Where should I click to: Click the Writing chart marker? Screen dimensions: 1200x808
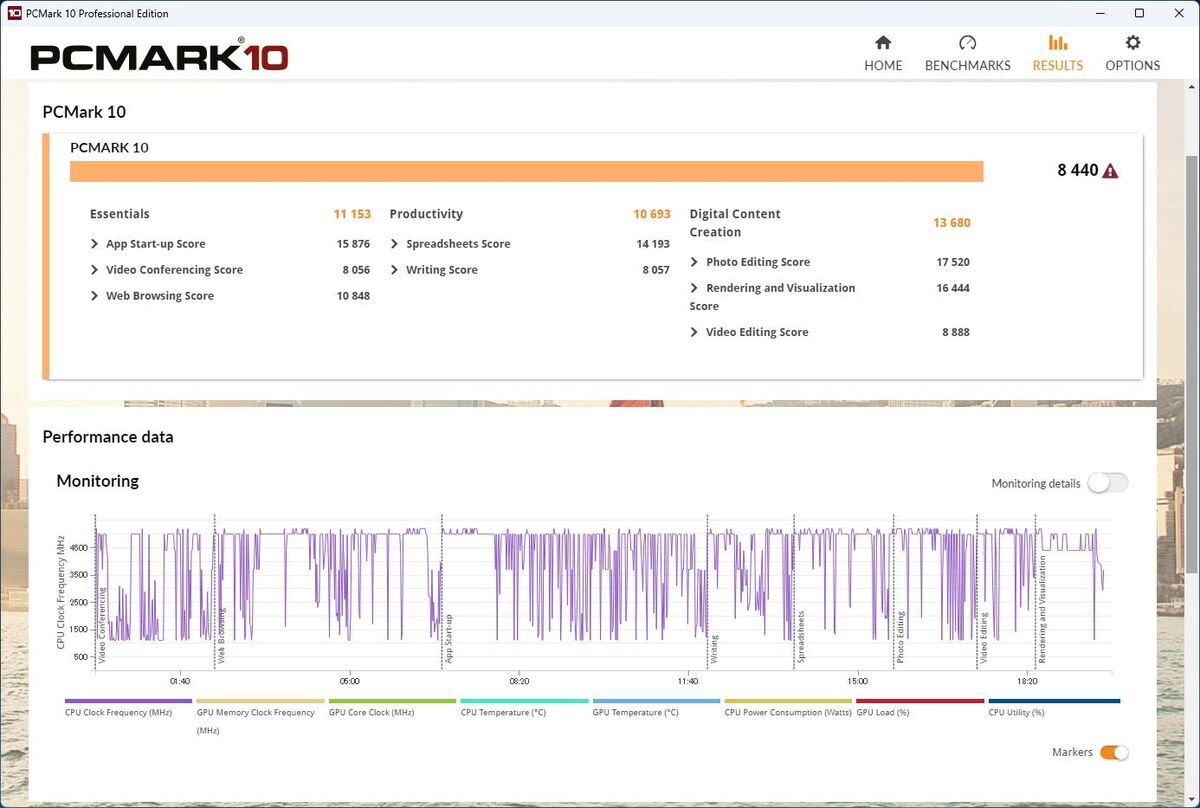coord(714,649)
